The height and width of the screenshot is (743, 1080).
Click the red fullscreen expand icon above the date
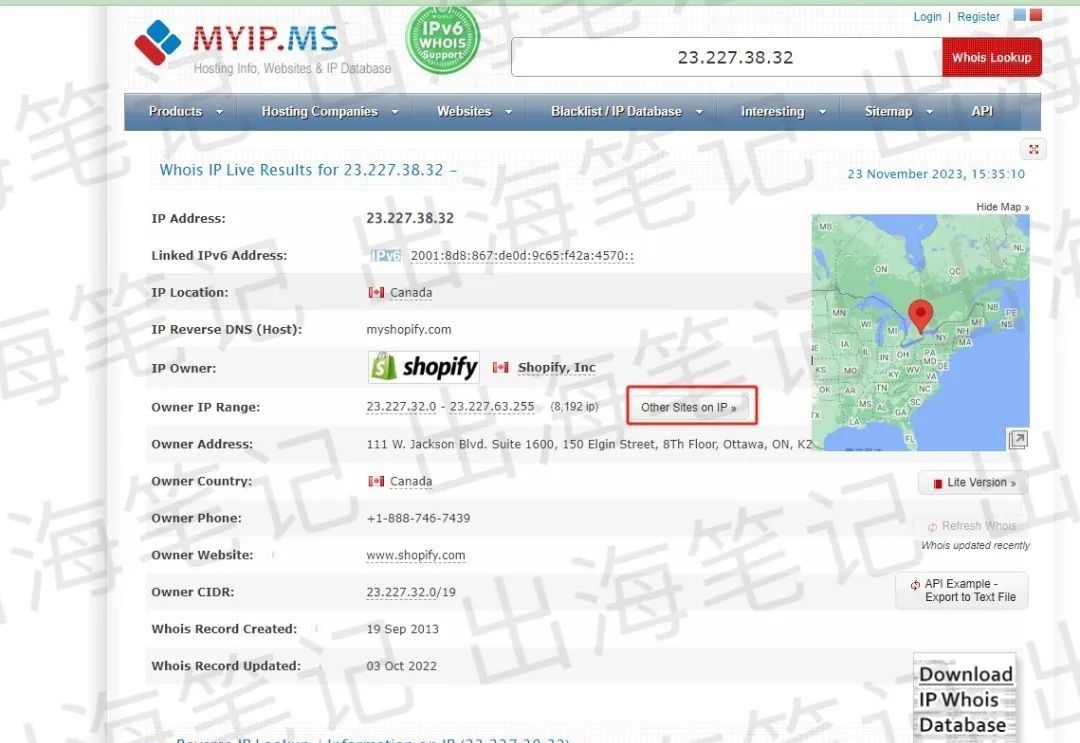tap(1033, 149)
